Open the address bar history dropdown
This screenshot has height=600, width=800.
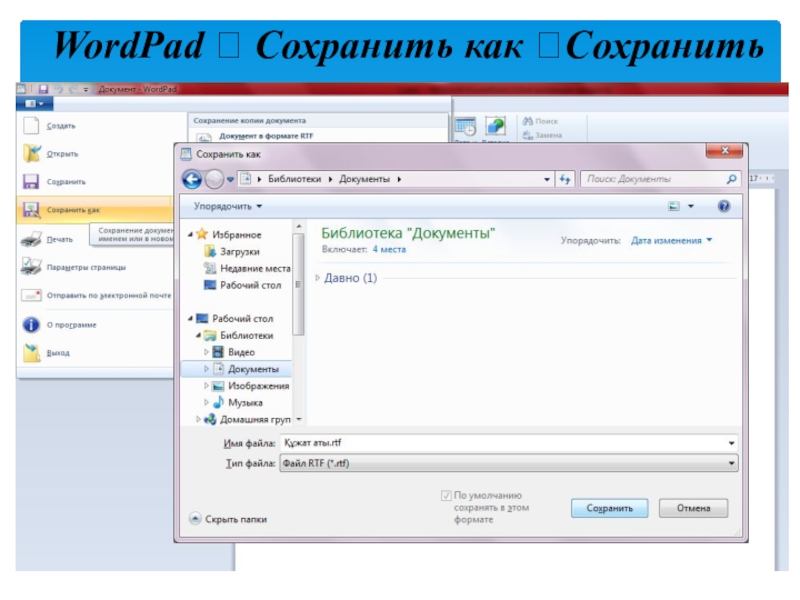coord(546,179)
